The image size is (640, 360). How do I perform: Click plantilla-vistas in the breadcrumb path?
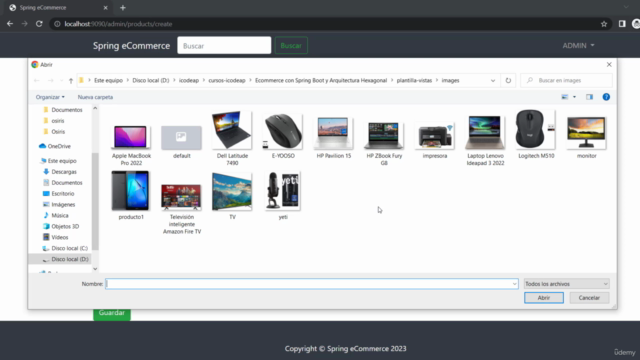[414, 80]
